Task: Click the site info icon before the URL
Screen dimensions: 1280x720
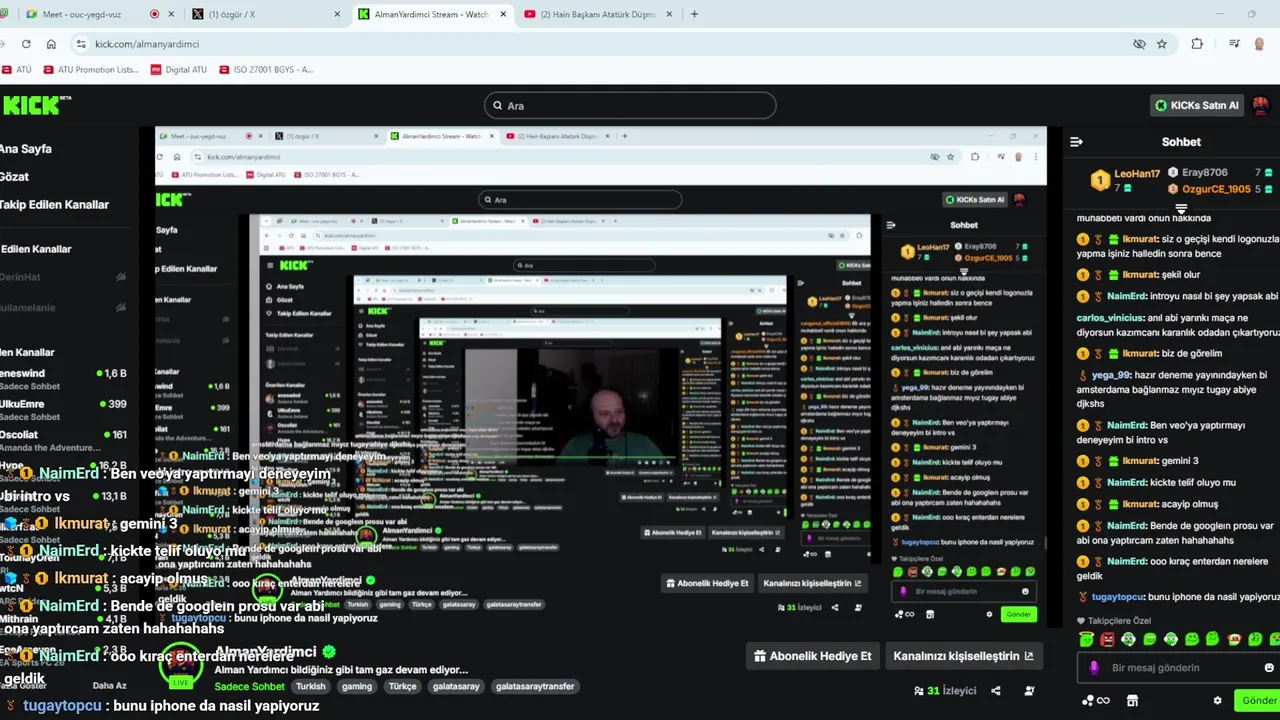Action: point(81,44)
